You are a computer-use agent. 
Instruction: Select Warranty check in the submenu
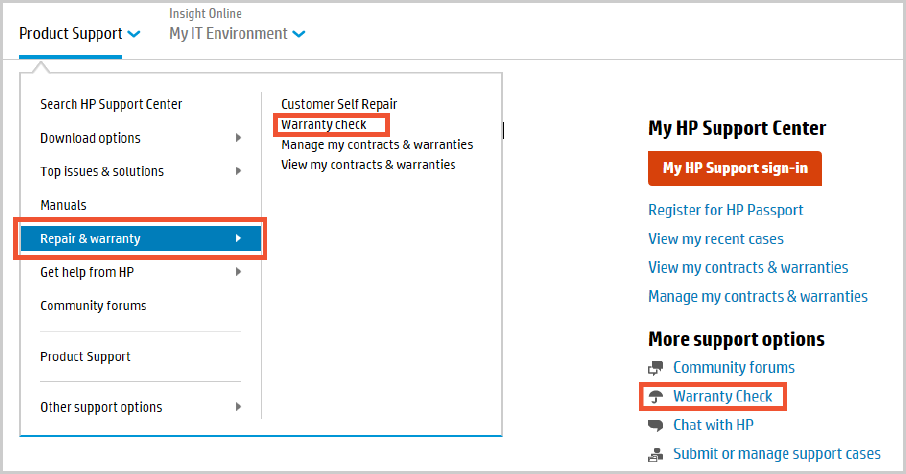[x=324, y=125]
